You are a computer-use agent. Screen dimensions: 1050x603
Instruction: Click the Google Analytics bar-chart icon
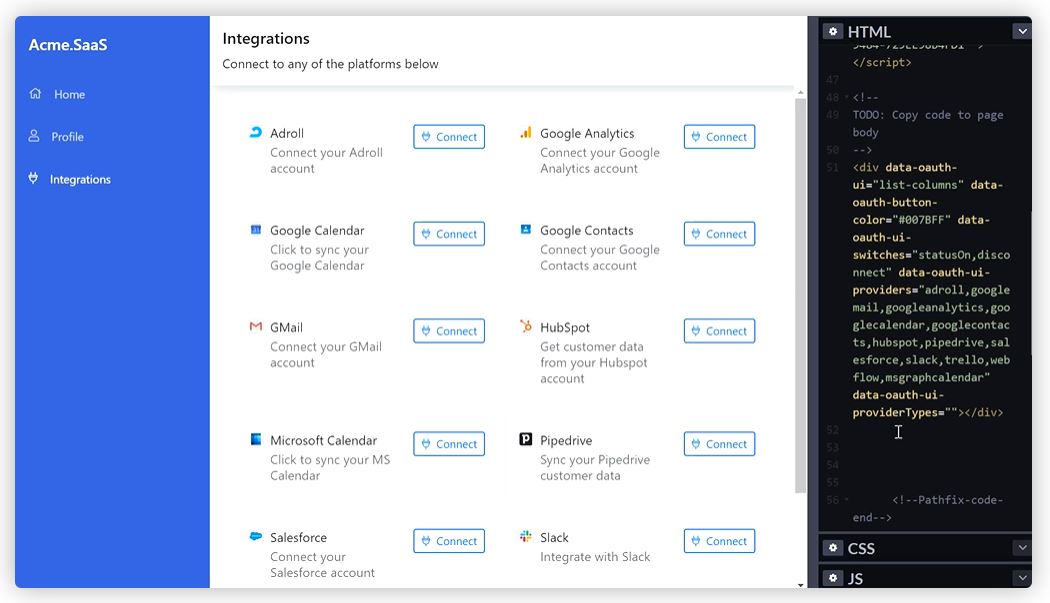(526, 132)
